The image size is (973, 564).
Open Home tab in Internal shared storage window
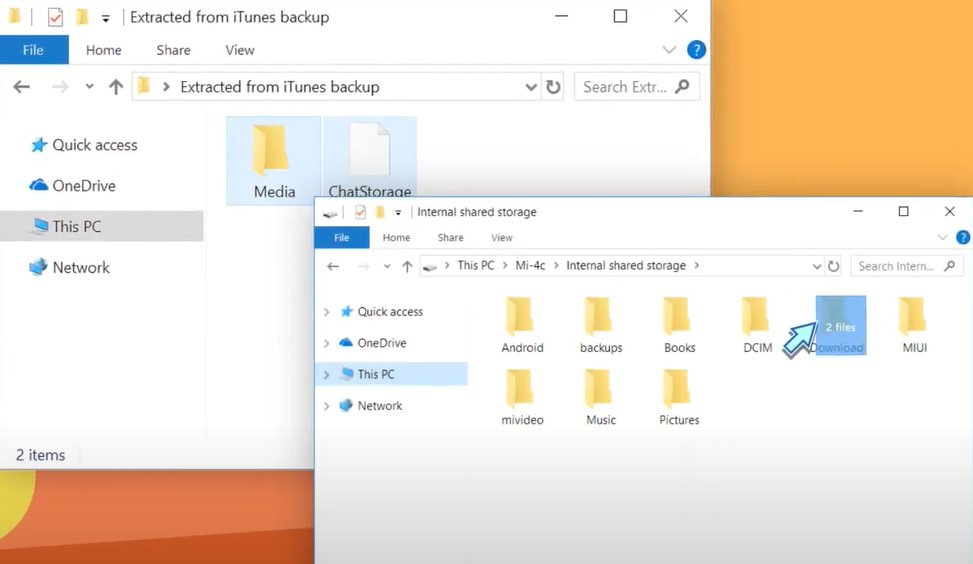[396, 238]
